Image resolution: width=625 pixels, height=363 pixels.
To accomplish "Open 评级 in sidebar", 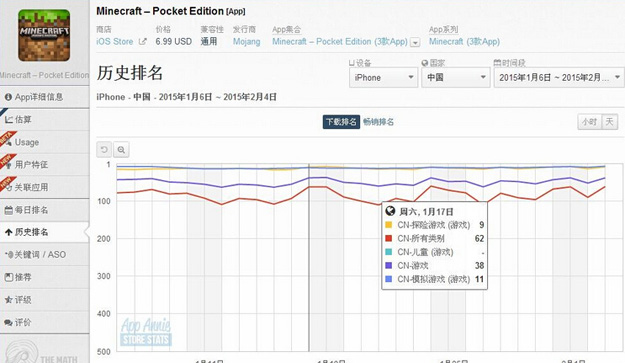I will click(45, 300).
